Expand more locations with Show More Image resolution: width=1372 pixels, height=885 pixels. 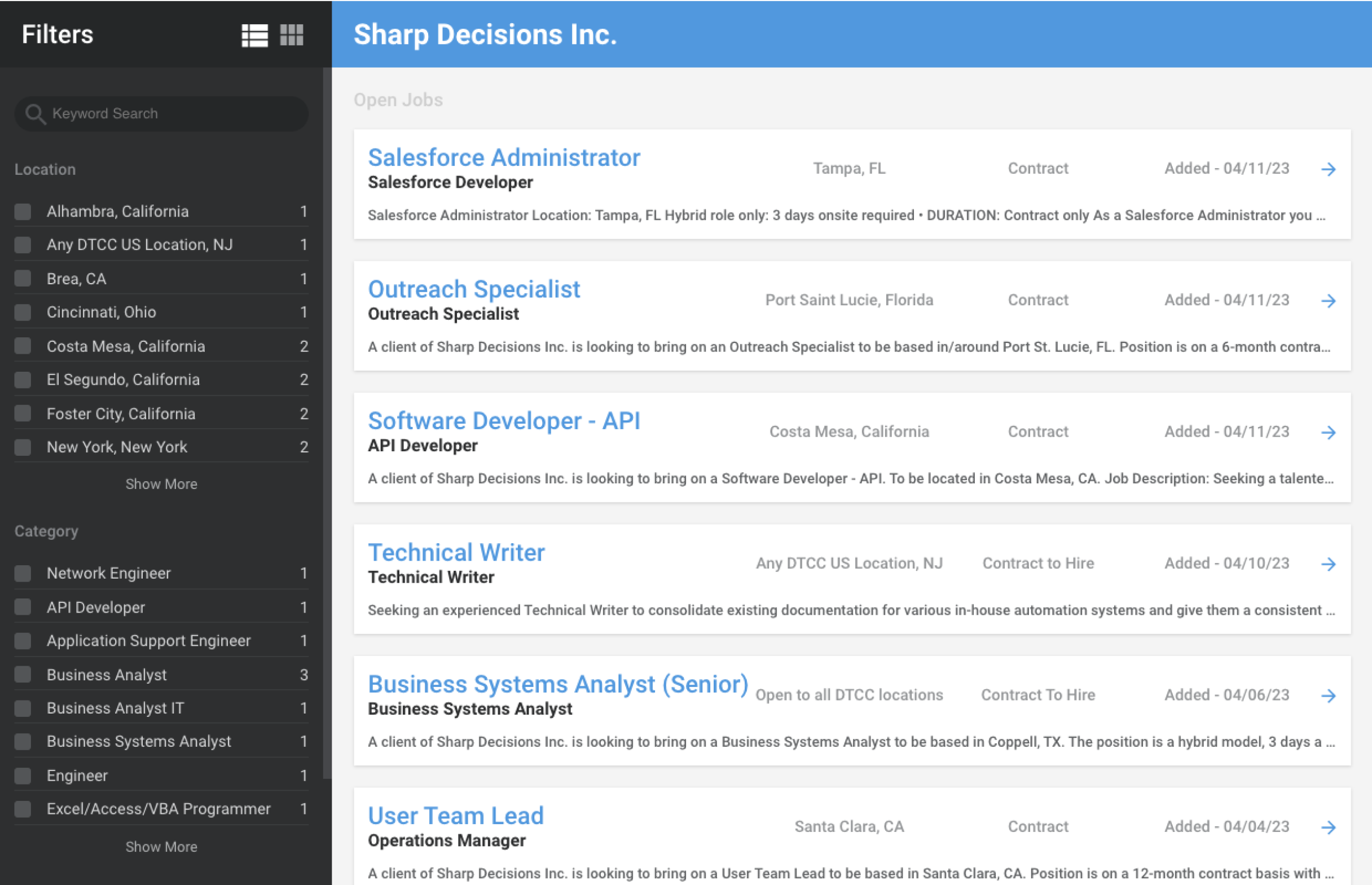click(161, 484)
